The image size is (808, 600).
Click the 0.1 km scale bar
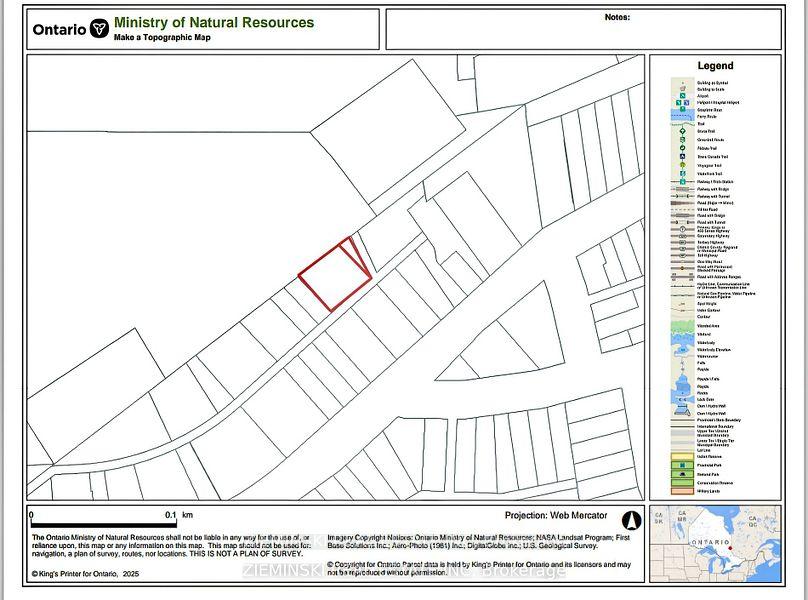pos(104,524)
